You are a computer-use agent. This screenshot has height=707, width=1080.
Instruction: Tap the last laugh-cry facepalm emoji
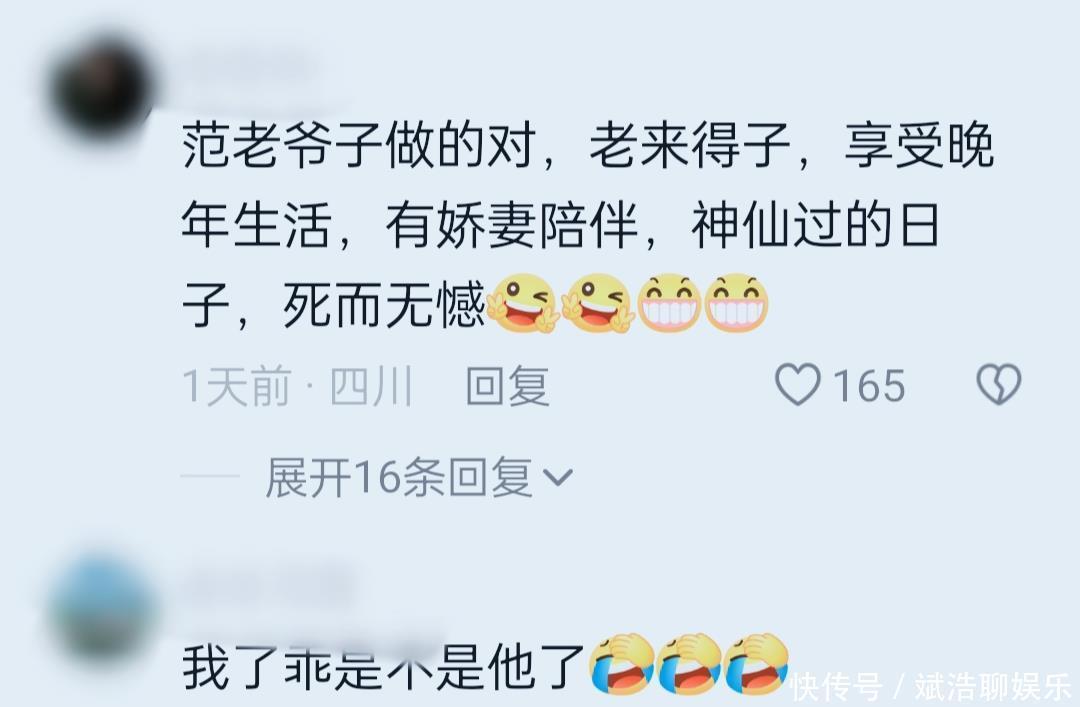click(x=756, y=664)
